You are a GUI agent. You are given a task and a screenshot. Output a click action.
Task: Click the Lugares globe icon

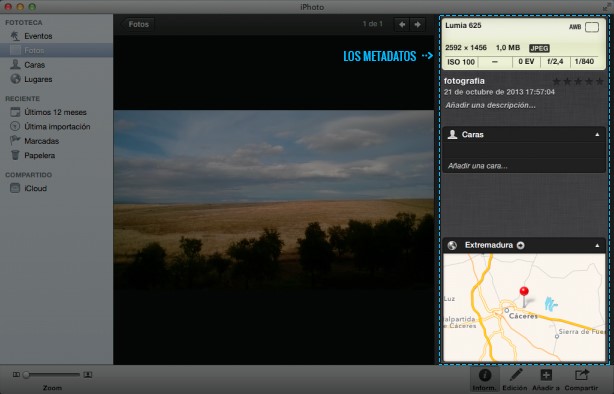tap(15, 79)
